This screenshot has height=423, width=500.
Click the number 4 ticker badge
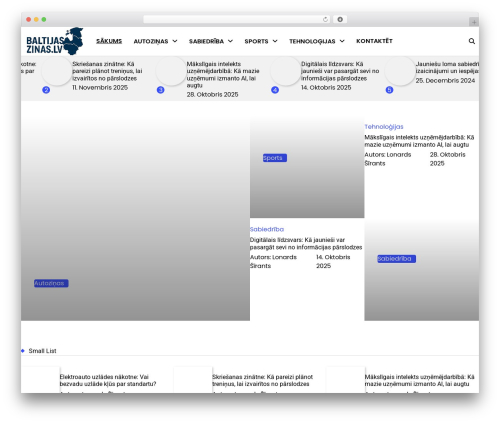coord(275,90)
